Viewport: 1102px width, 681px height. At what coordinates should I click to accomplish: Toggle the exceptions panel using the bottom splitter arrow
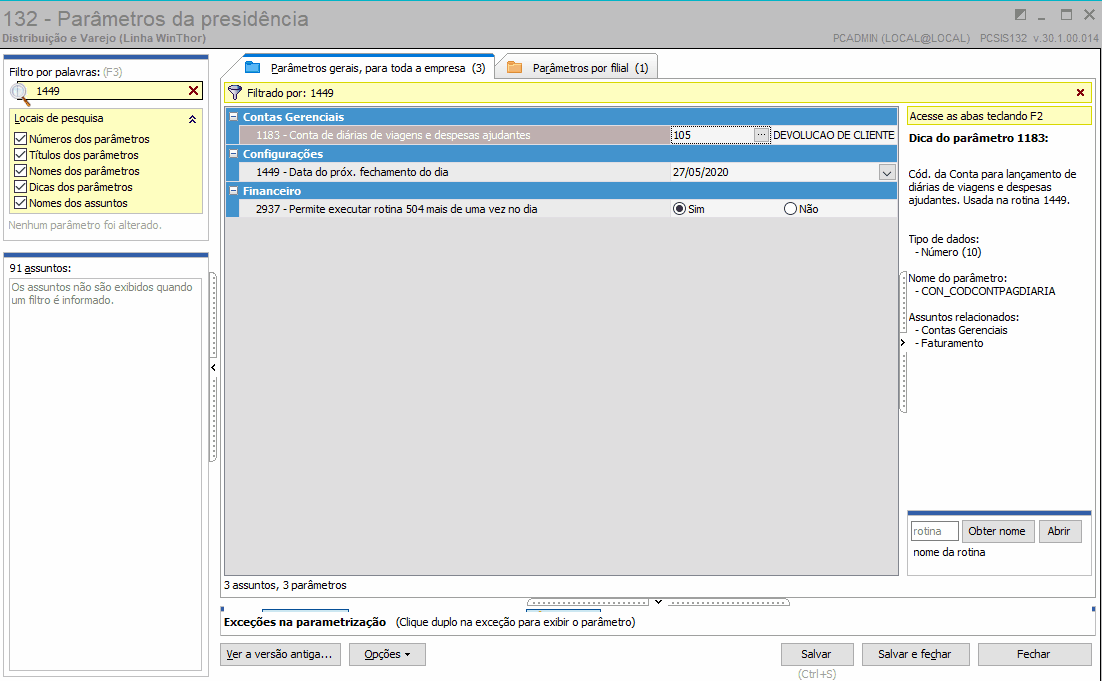tap(658, 602)
